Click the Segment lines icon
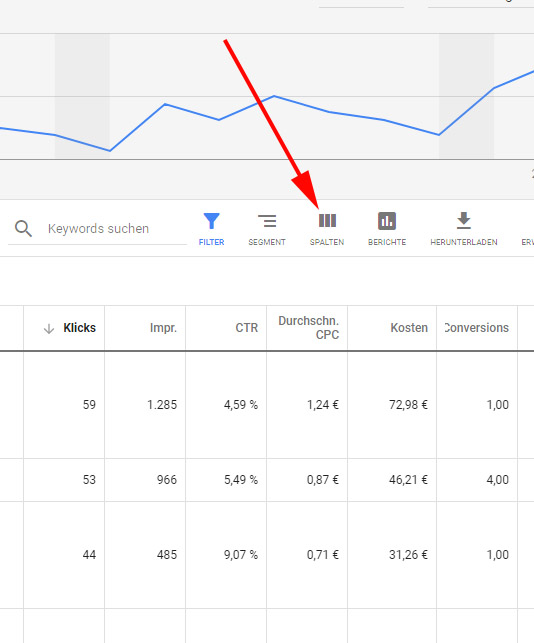 click(267, 221)
